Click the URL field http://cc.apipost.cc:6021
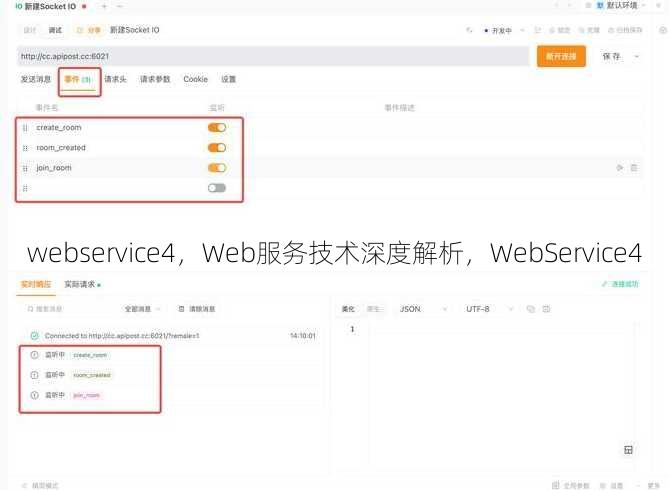This screenshot has width=669, height=490. pos(273,56)
